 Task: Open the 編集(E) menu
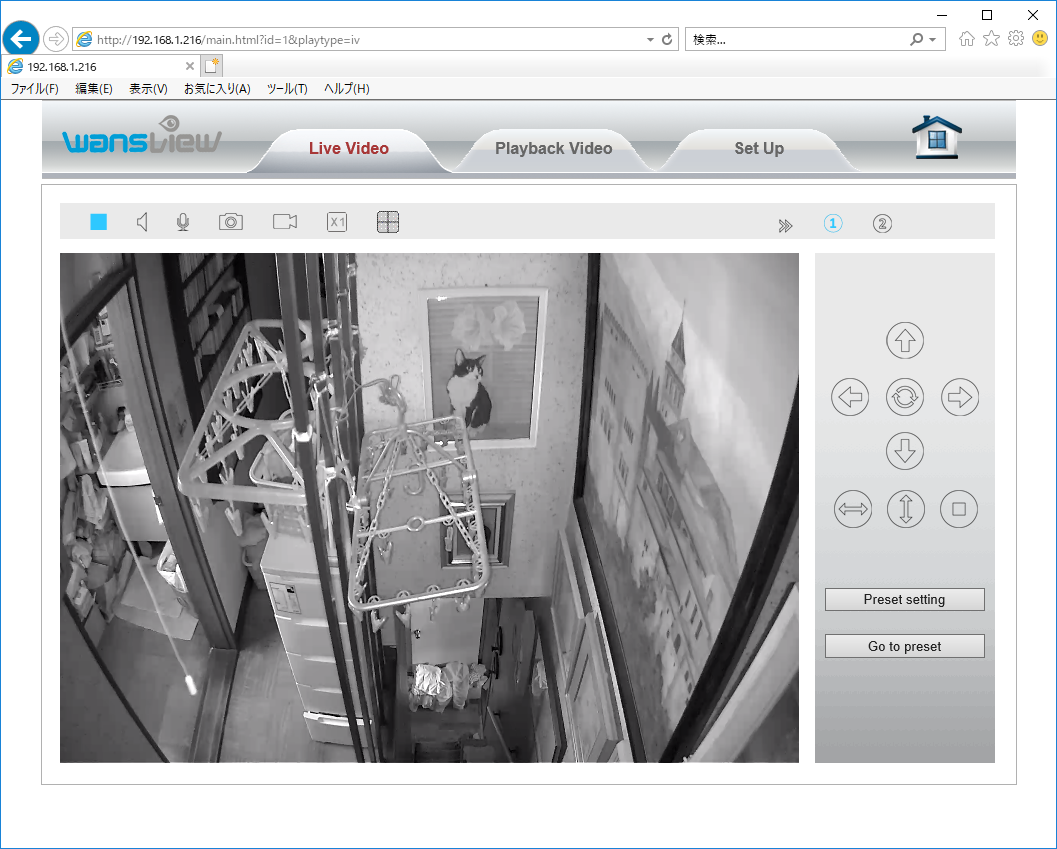click(x=94, y=88)
